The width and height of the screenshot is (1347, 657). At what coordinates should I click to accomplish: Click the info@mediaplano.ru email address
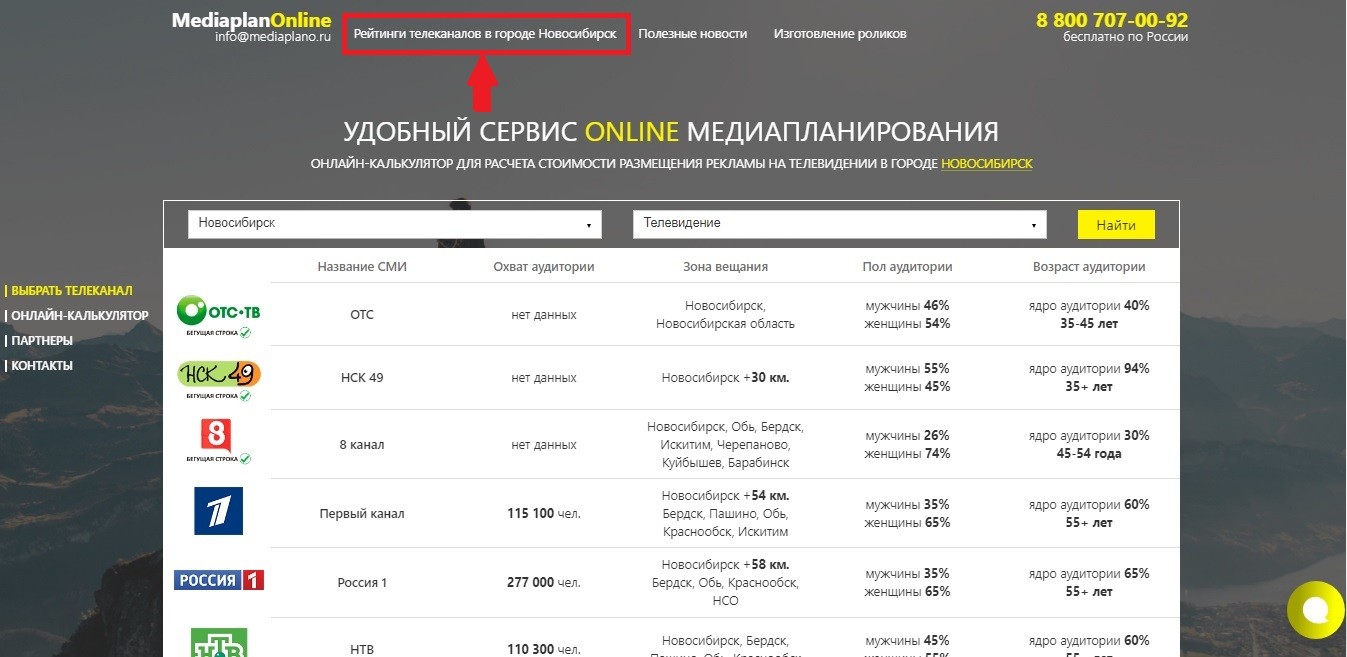point(273,37)
